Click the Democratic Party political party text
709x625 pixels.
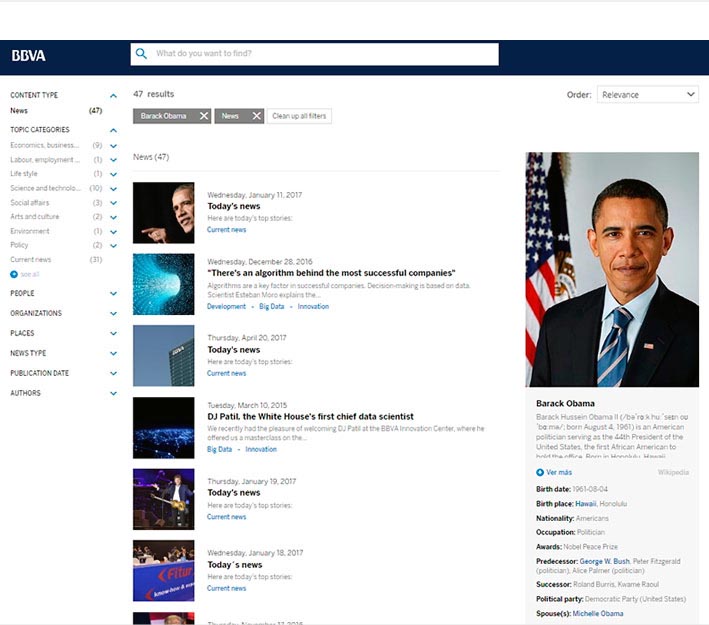pyautogui.click(x=635, y=599)
